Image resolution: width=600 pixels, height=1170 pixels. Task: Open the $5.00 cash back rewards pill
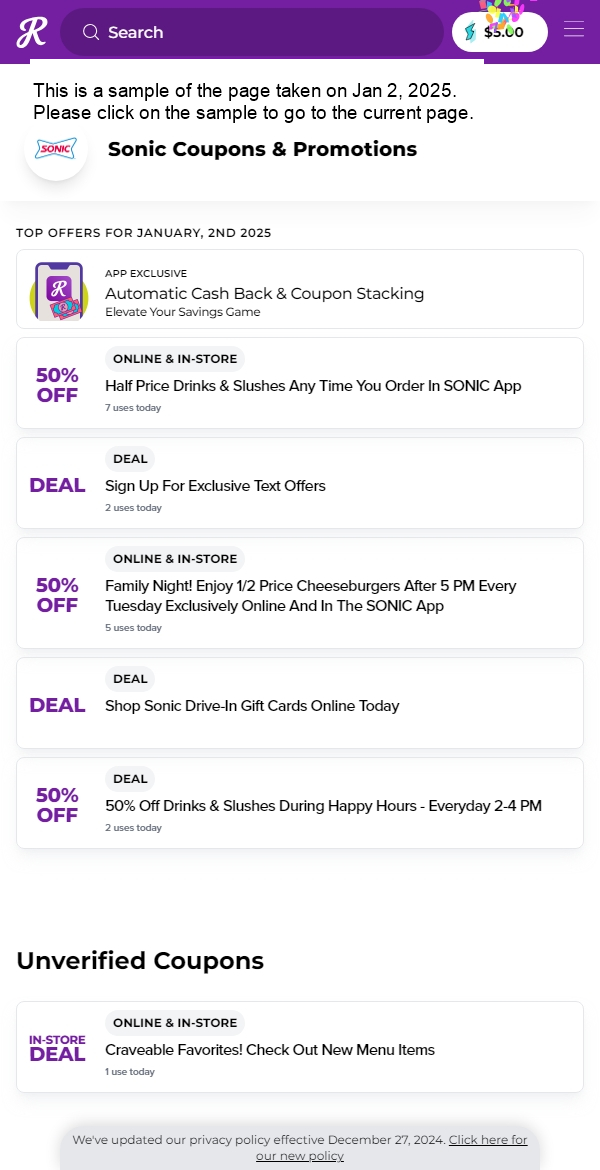pos(500,32)
